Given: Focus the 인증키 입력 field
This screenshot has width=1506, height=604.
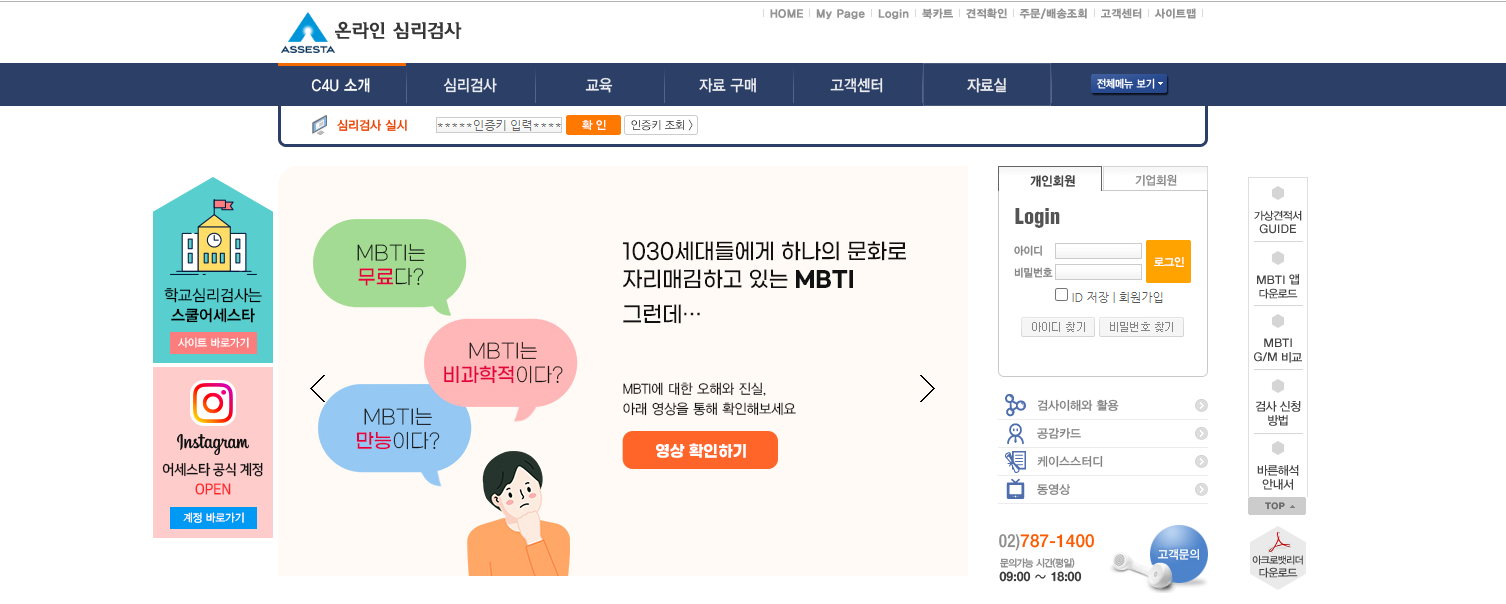Looking at the screenshot, I should pyautogui.click(x=499, y=125).
